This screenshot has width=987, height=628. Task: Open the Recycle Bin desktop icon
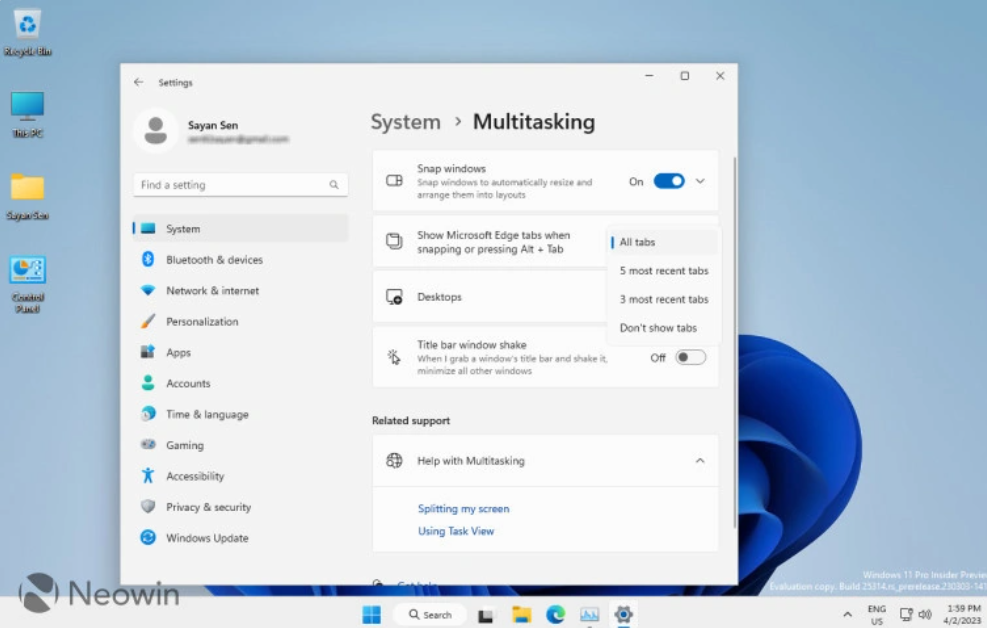[27, 33]
